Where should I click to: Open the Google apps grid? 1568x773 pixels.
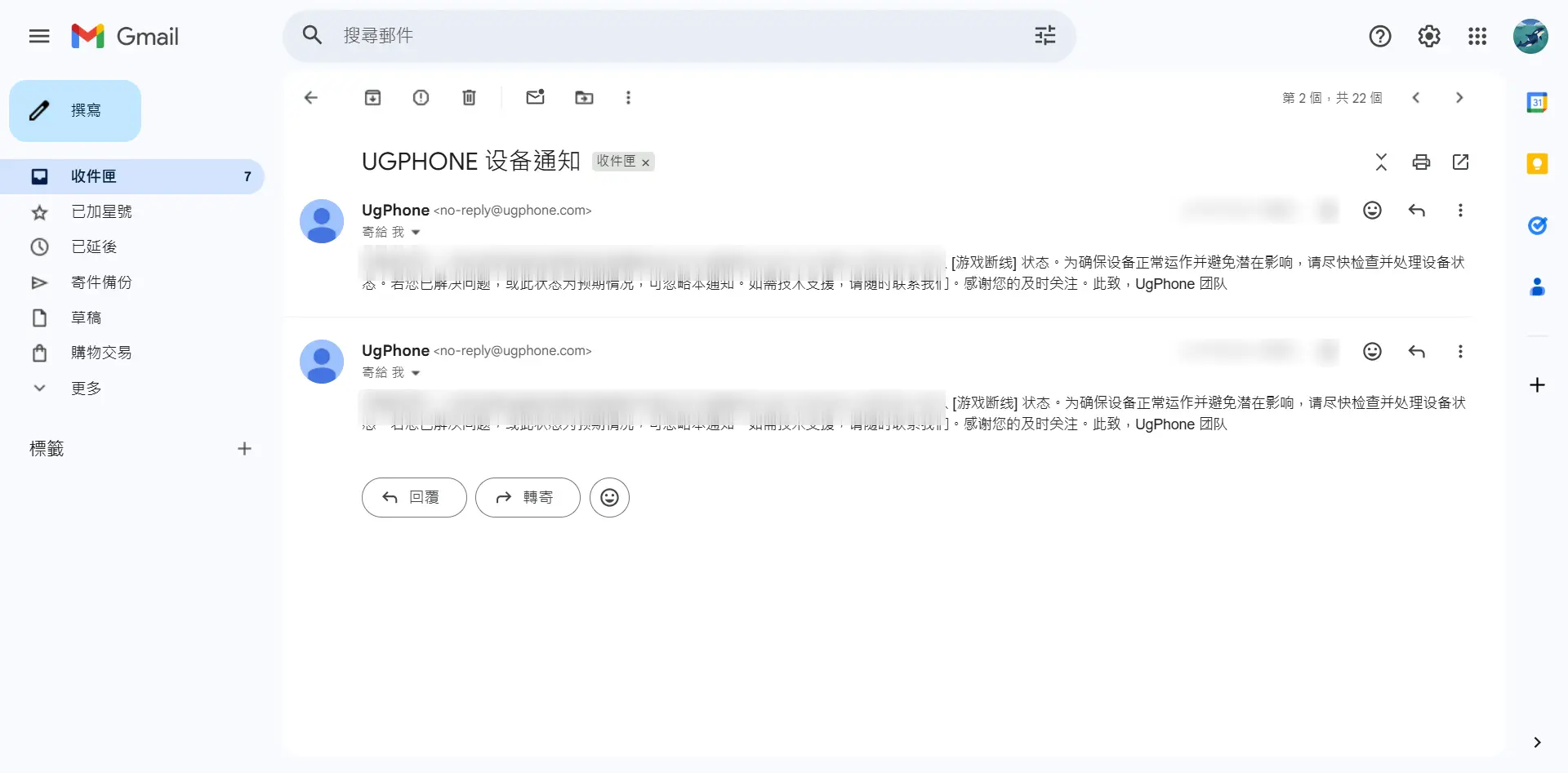1477,36
